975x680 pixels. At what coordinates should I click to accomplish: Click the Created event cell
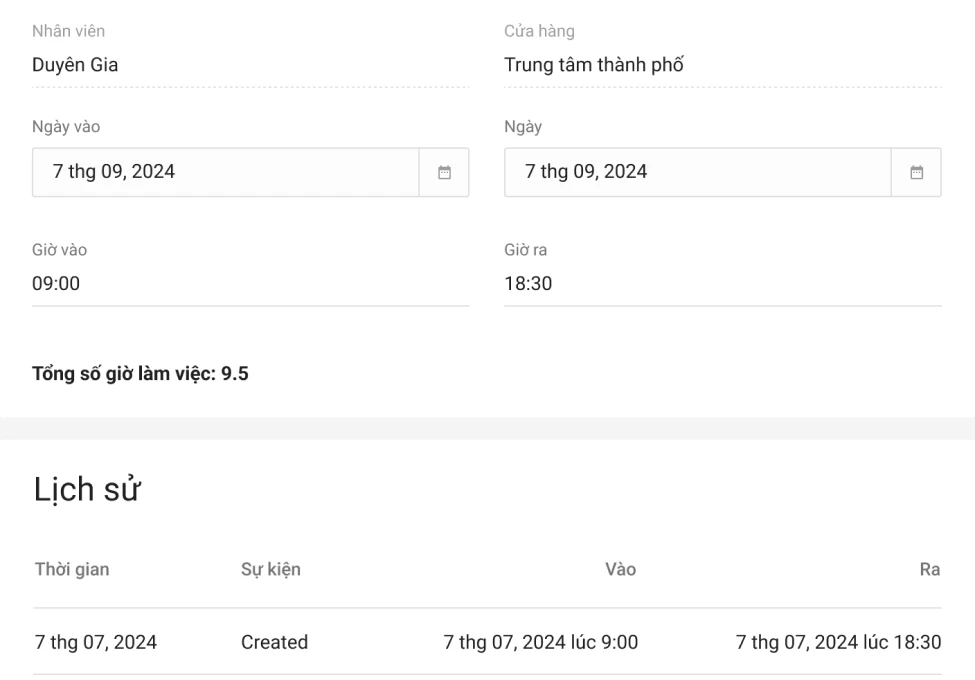(274, 642)
